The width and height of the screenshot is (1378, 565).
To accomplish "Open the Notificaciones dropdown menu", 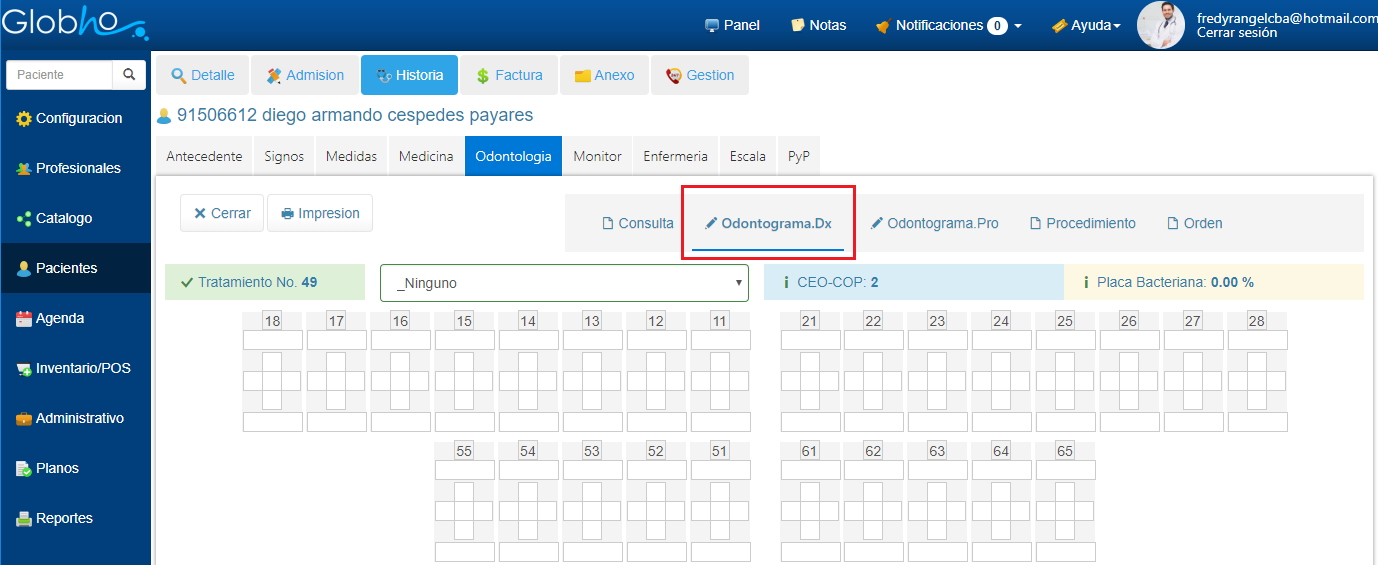I will (948, 25).
